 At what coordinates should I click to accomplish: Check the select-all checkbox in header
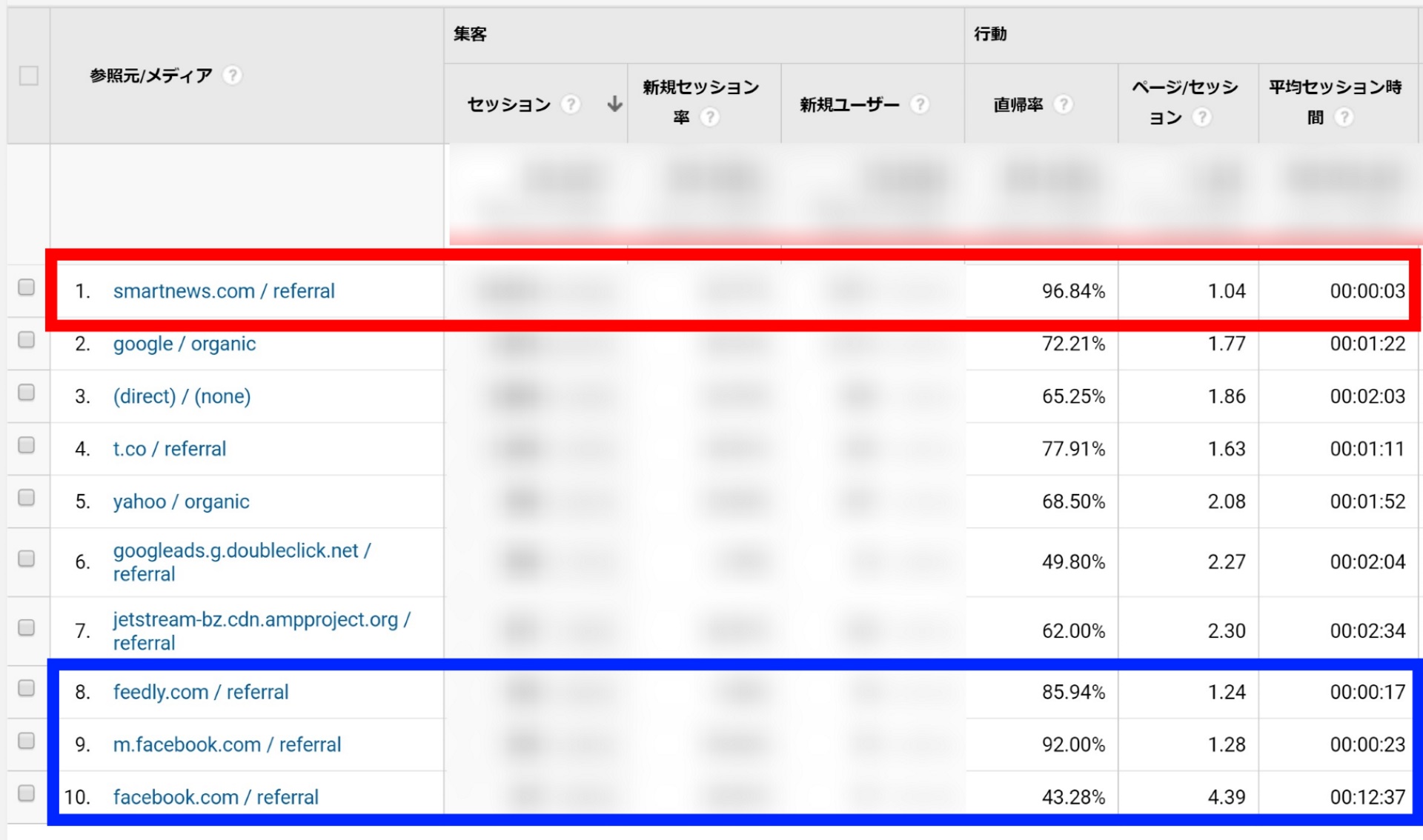point(29,76)
